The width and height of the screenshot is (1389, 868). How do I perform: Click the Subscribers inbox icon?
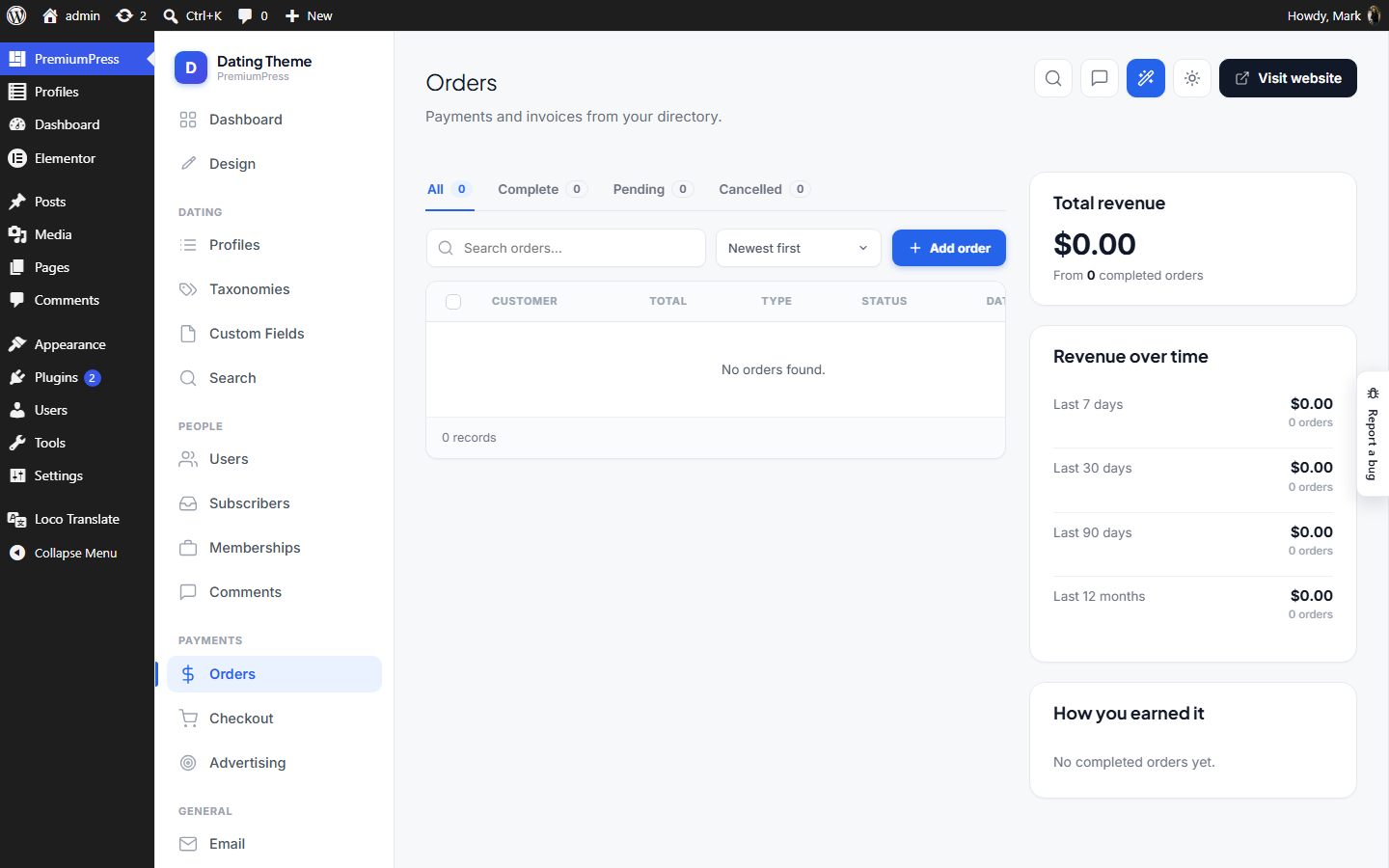coord(188,503)
